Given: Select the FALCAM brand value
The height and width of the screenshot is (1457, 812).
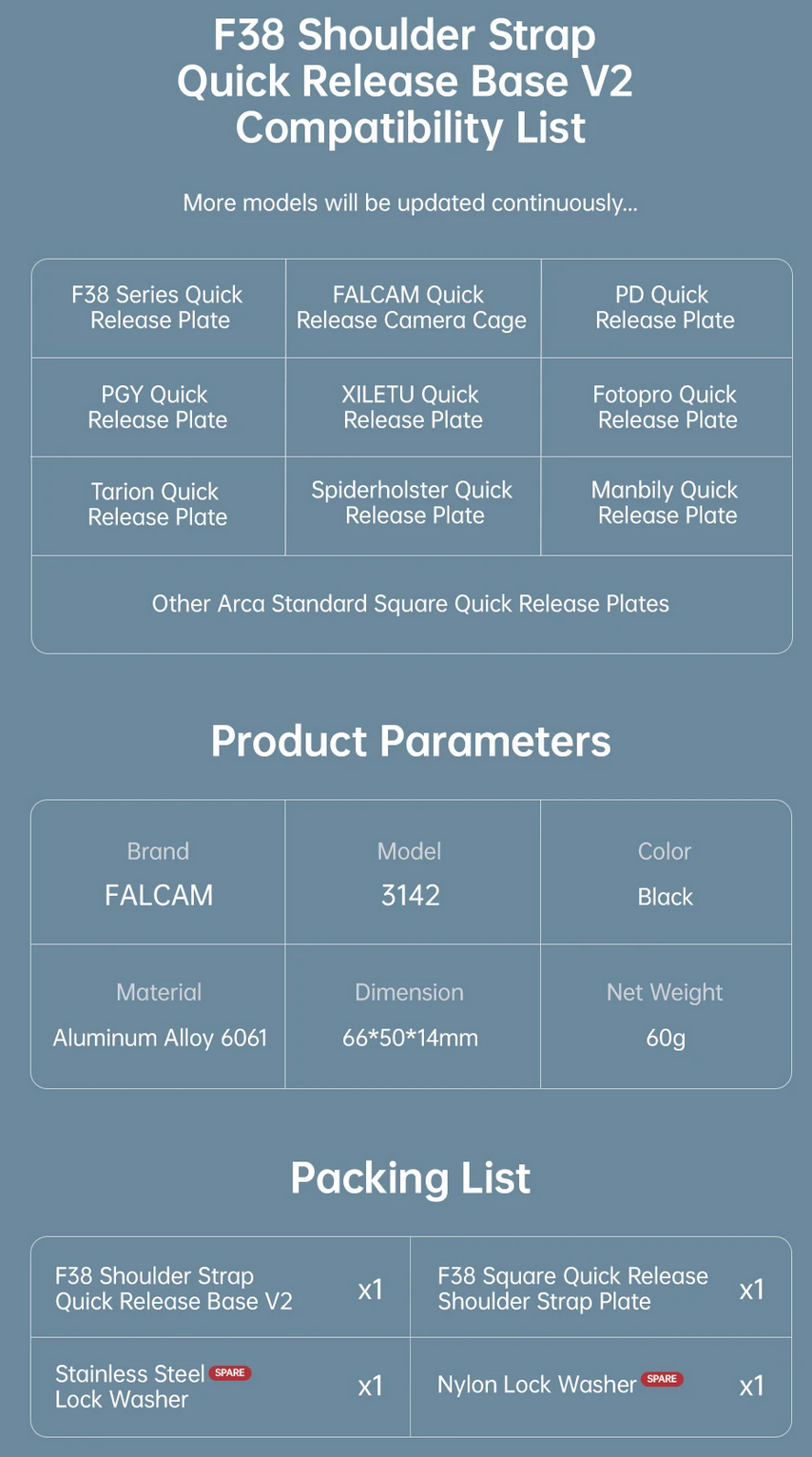Looking at the screenshot, I should point(159,896).
